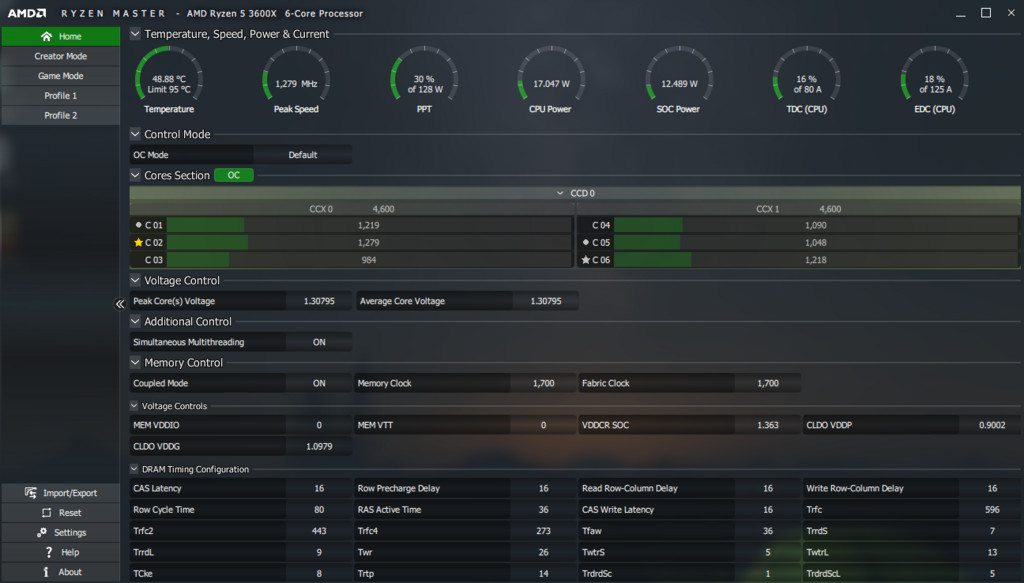Open the Settings page
This screenshot has width=1024, height=583.
click(61, 533)
